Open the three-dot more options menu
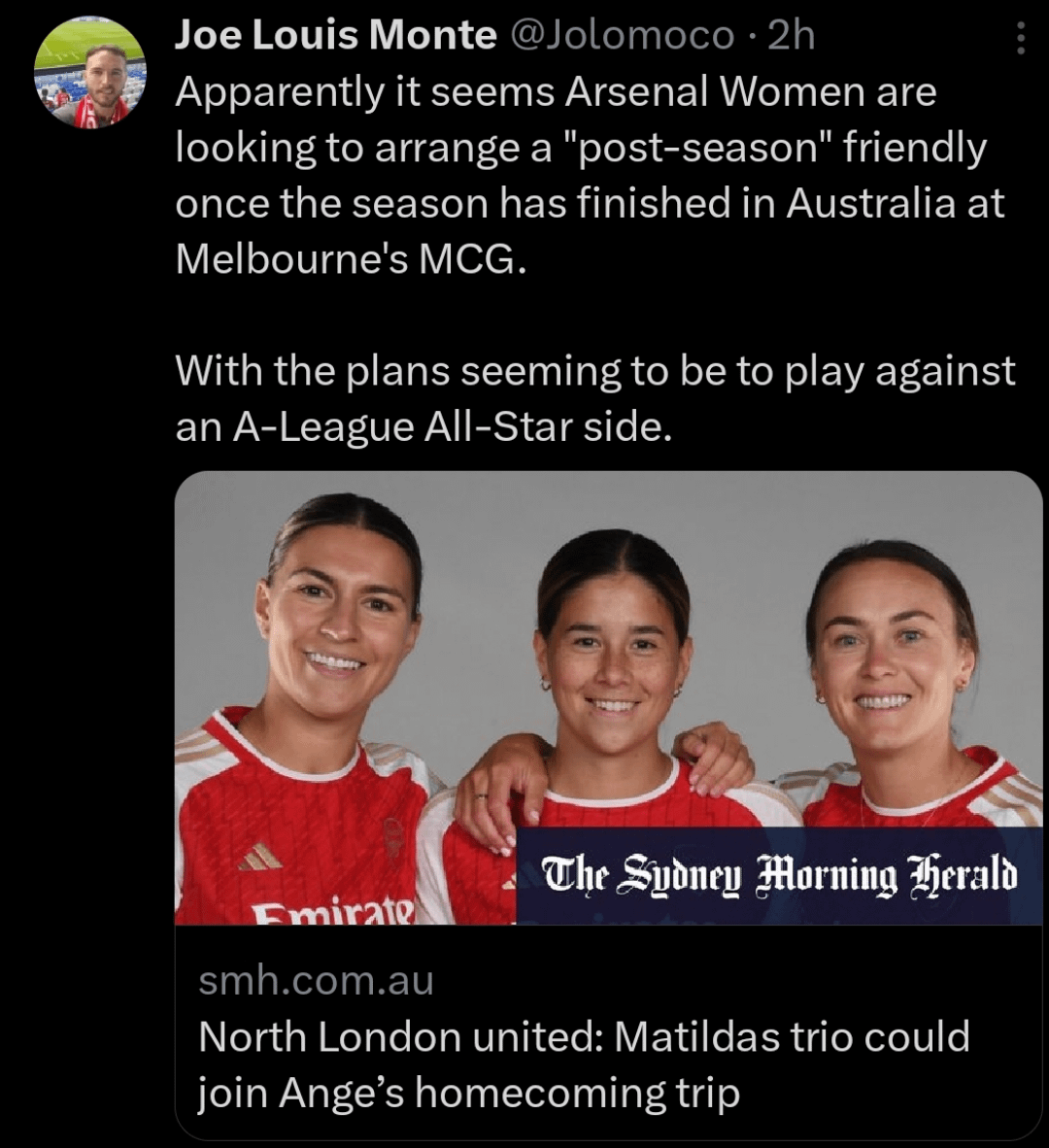Viewport: 1049px width, 1148px height. click(x=1021, y=37)
